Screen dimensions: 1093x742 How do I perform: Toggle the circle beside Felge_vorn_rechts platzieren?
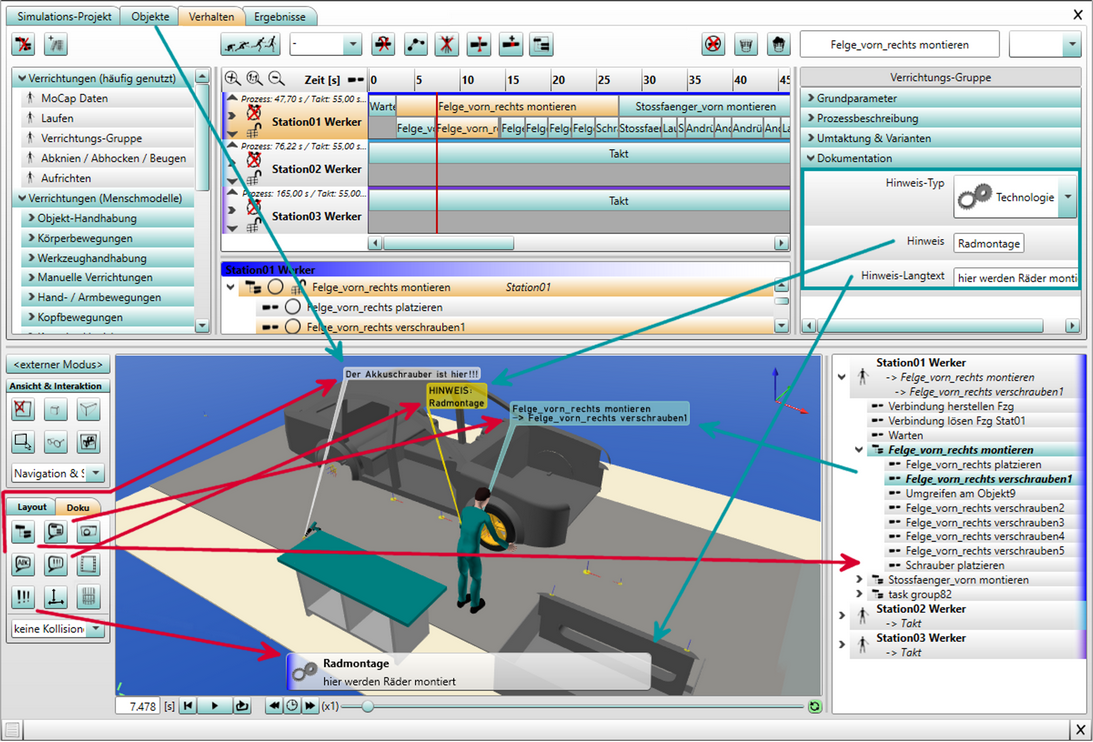[x=292, y=307]
